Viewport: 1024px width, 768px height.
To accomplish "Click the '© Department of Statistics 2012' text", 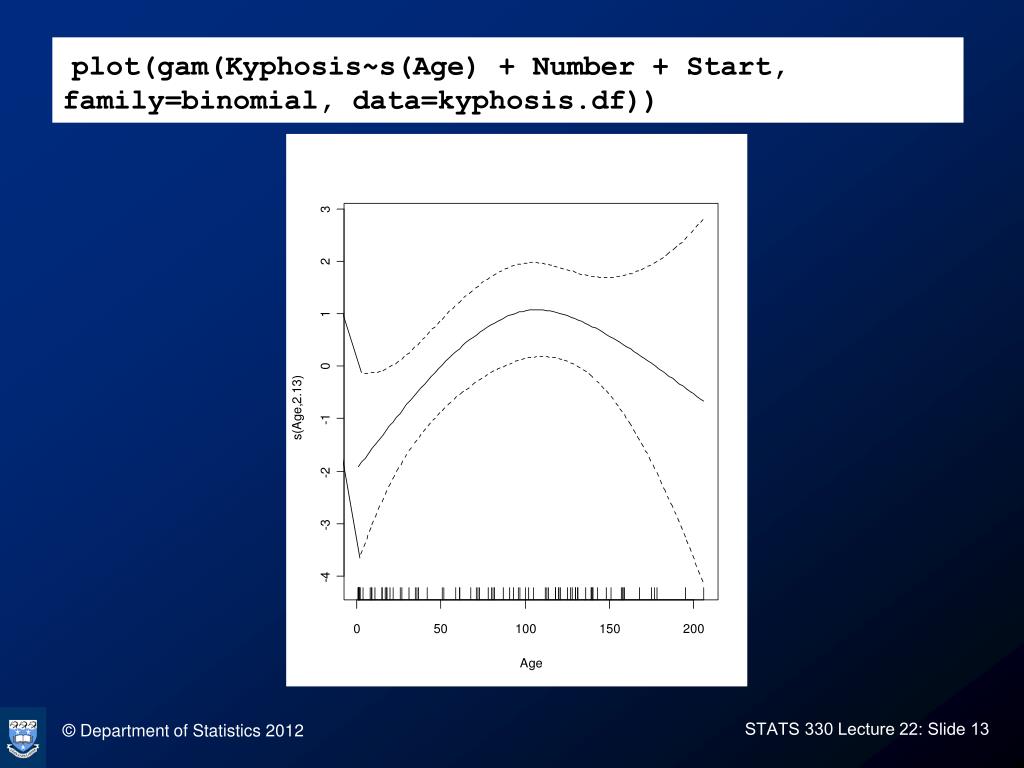I will click(x=183, y=731).
